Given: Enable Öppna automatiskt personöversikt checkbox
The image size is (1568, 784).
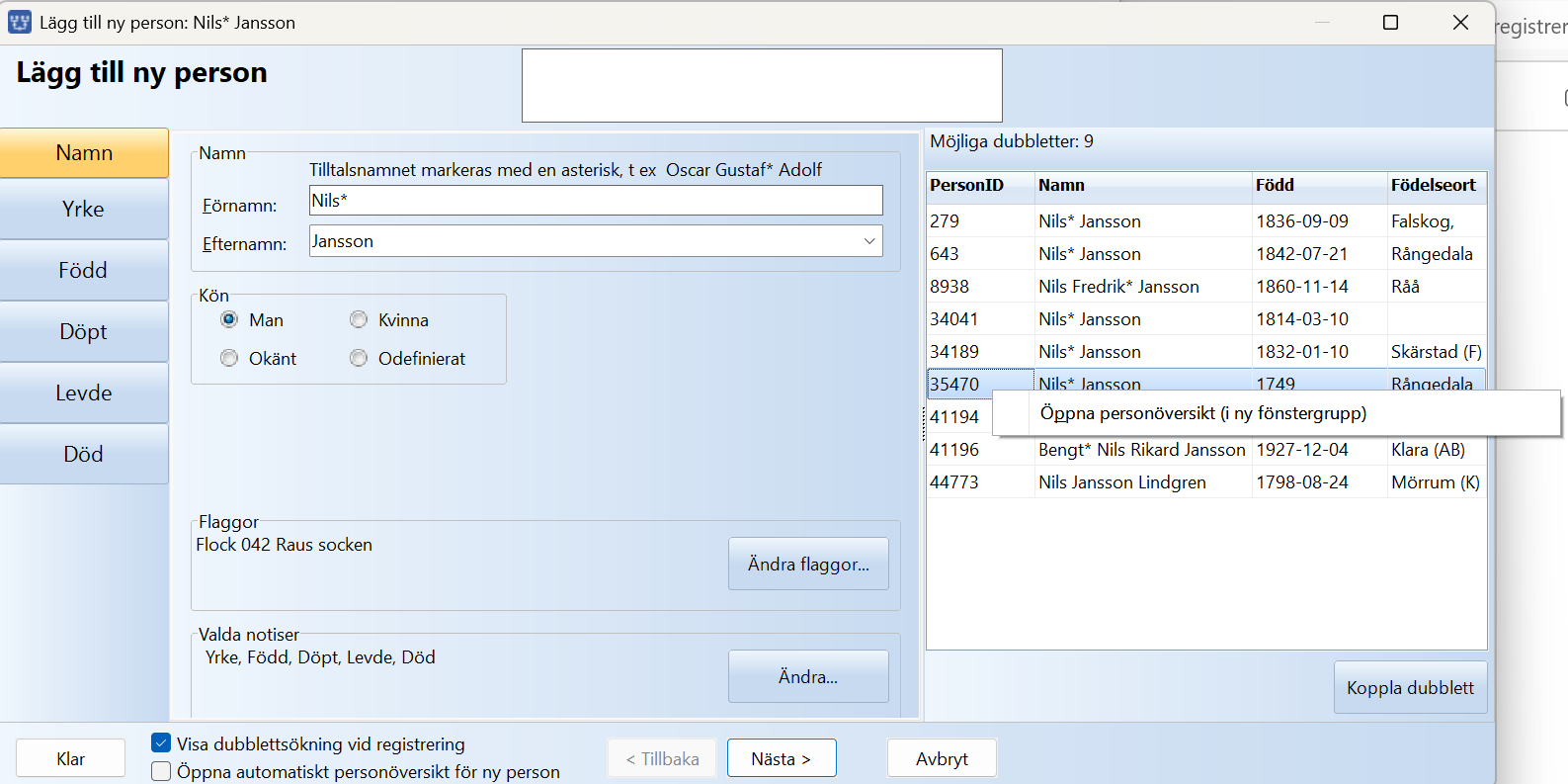Looking at the screenshot, I should [161, 771].
